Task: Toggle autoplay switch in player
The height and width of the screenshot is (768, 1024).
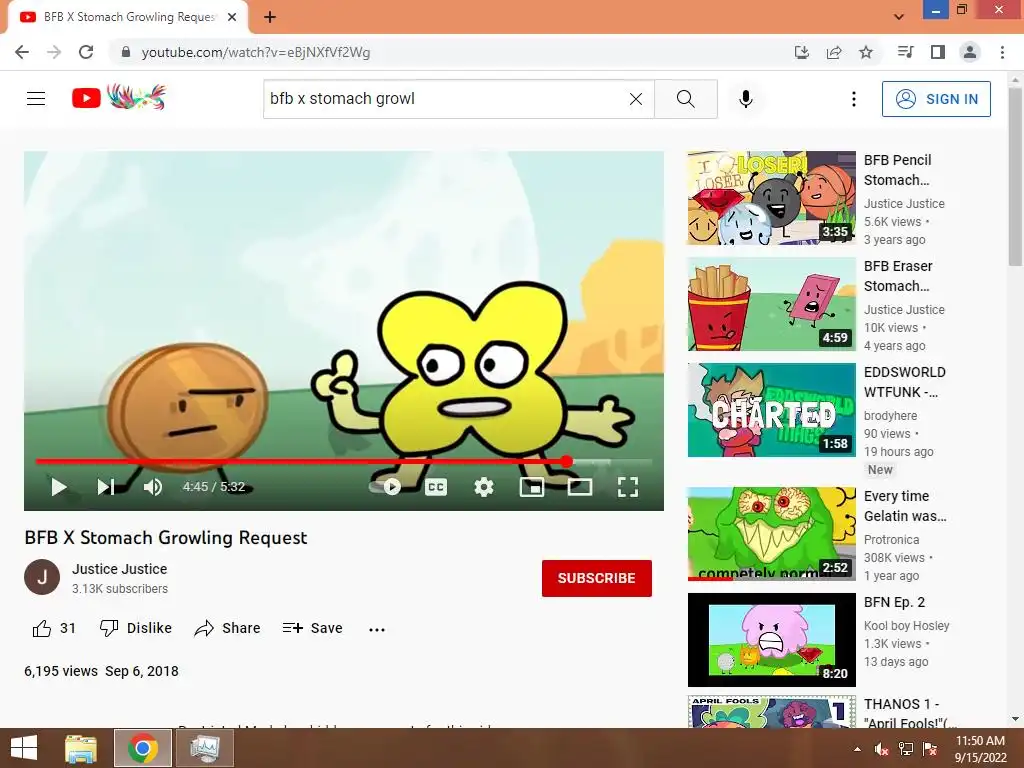Action: click(385, 487)
